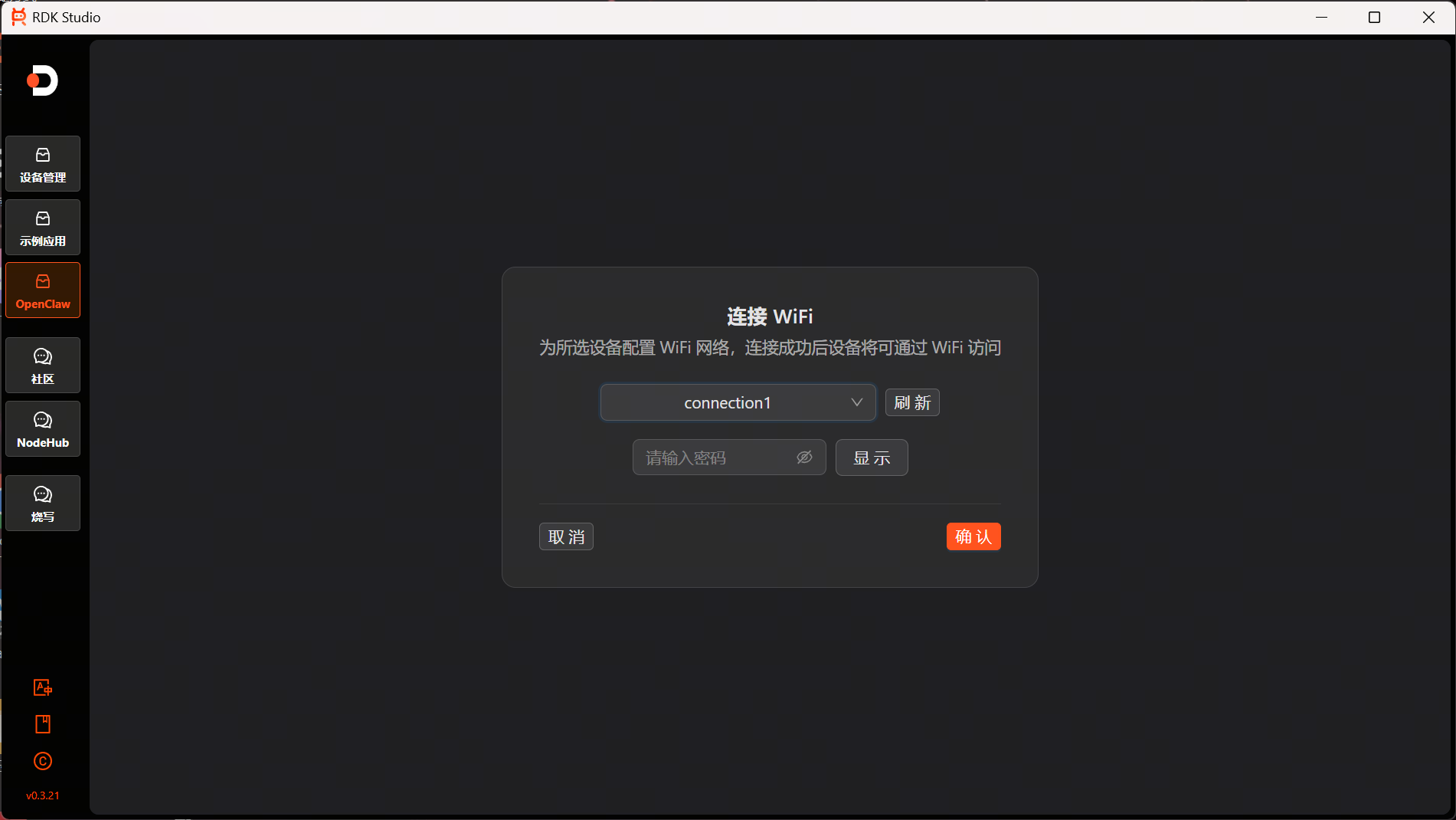
Task: Minimize the RDK Studio window
Action: click(x=1321, y=17)
